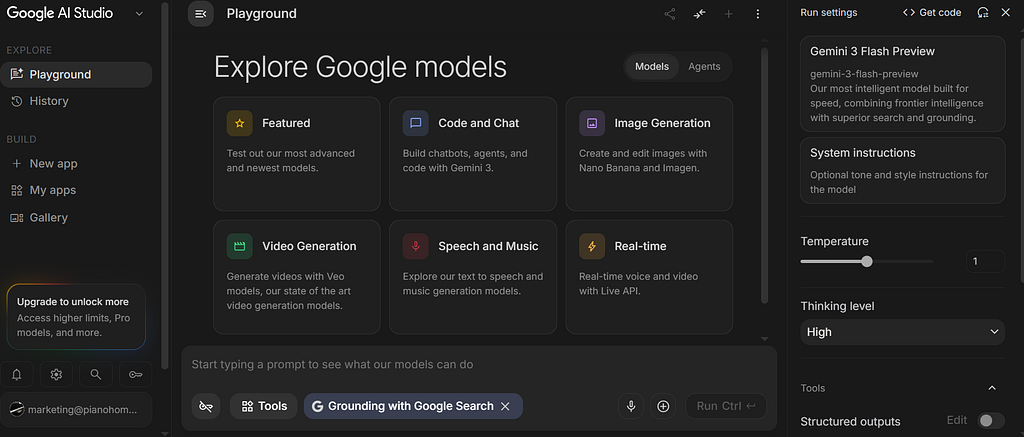Screen dimensions: 1024x437
Task: Open the marketing@pianohom account button
Action: (76, 410)
